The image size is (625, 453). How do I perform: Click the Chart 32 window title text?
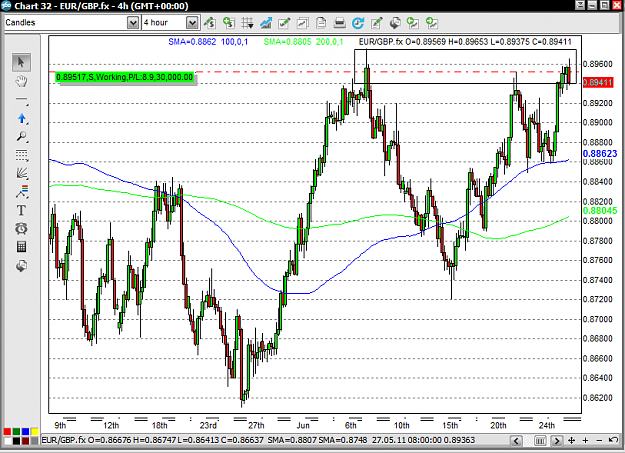[x=101, y=6]
